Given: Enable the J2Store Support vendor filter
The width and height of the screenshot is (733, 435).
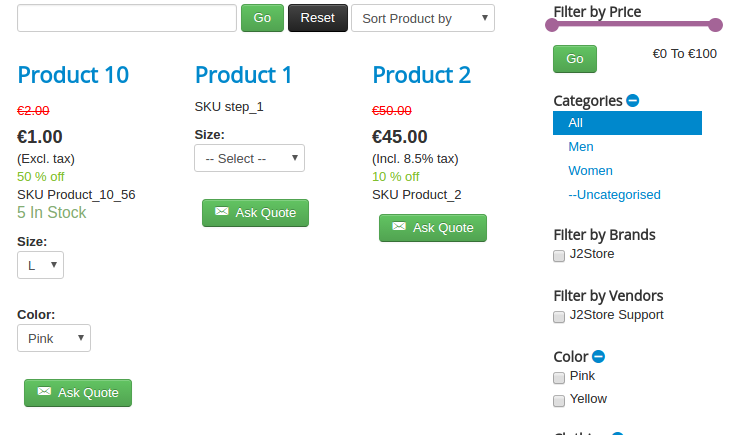Looking at the screenshot, I should tap(559, 317).
